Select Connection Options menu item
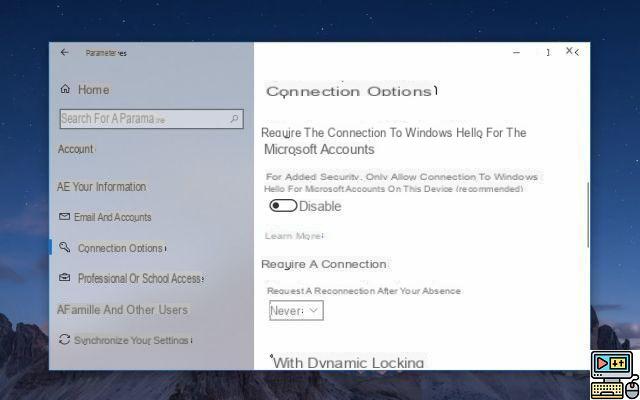Image resolution: width=640 pixels, height=400 pixels. [x=122, y=248]
